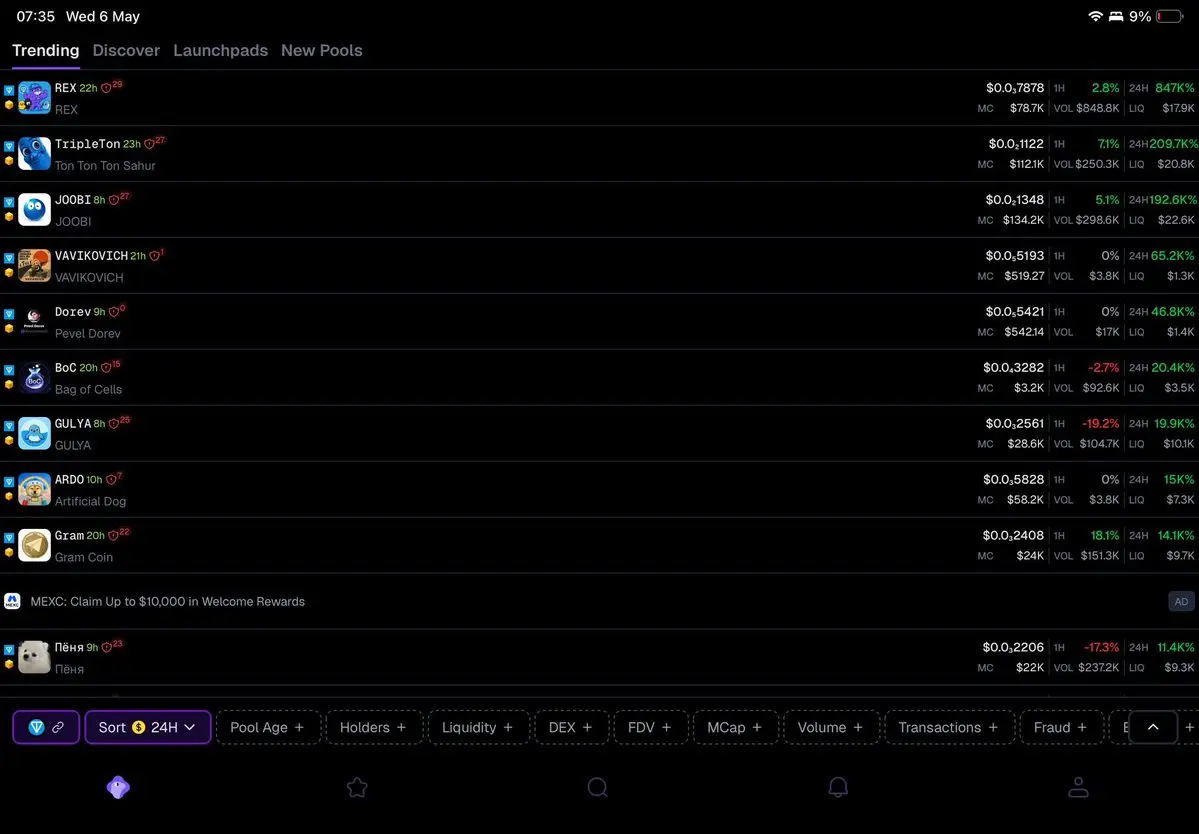Select the Pevel Dorev subtitle

tap(87, 334)
